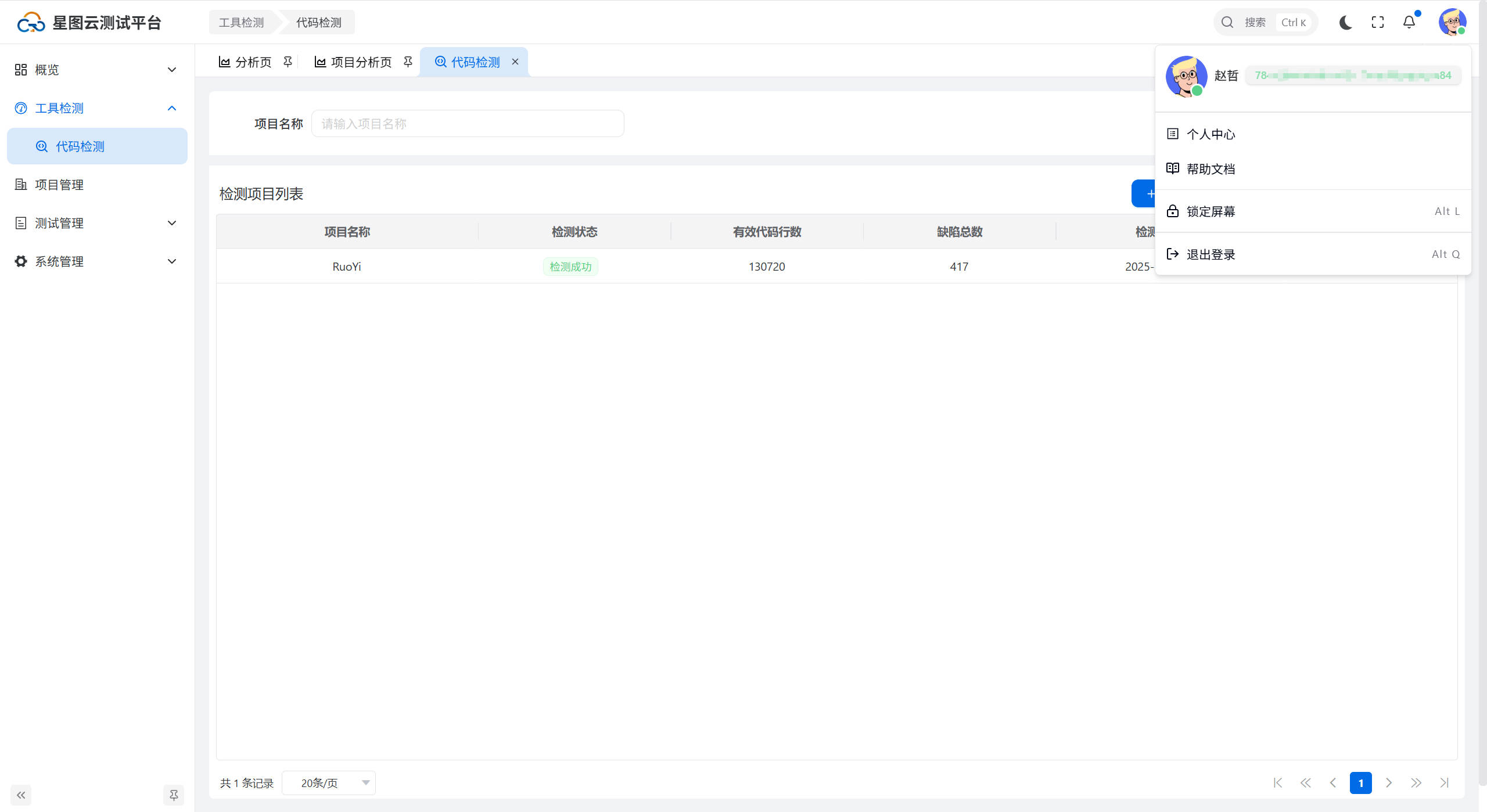Open 帮助文档 from user menu
This screenshot has height=812, width=1487.
coord(1211,169)
